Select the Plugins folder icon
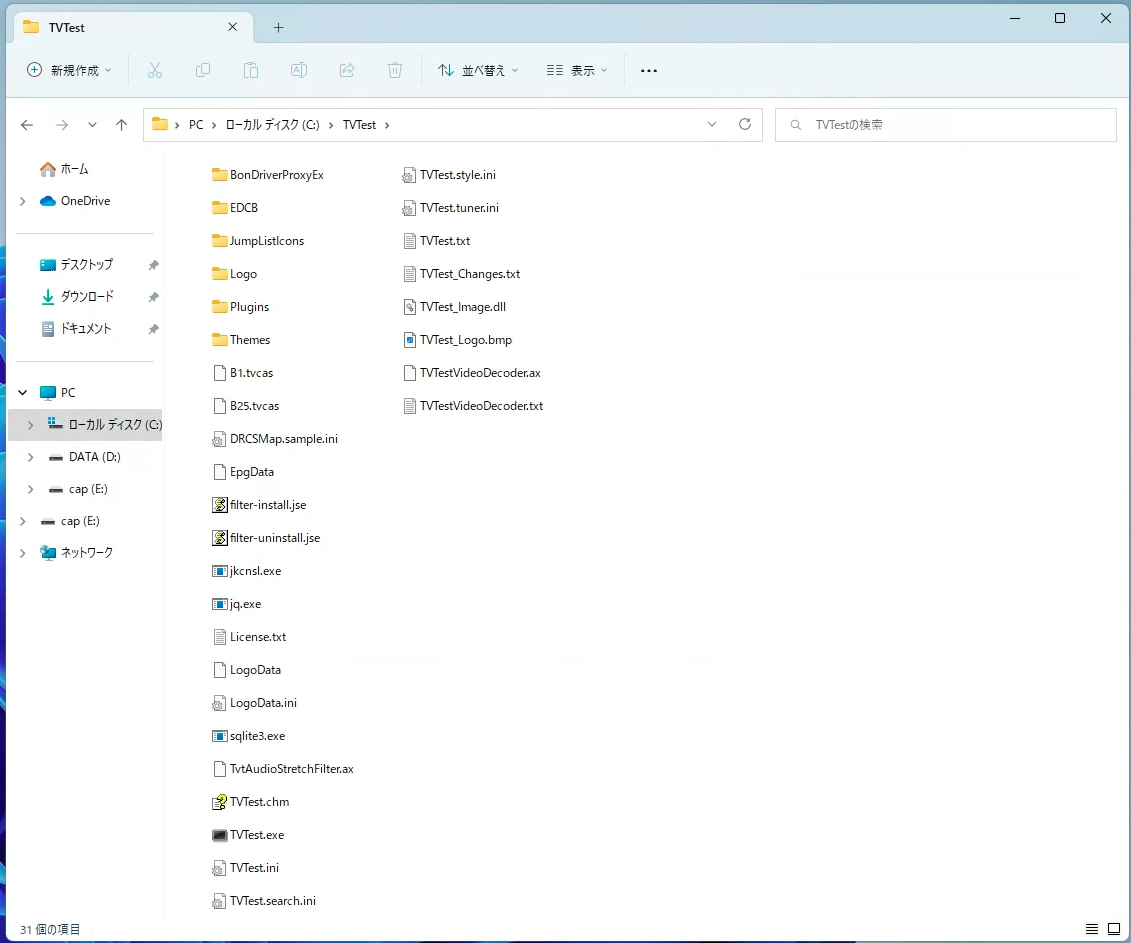The height and width of the screenshot is (943, 1131). coord(220,307)
